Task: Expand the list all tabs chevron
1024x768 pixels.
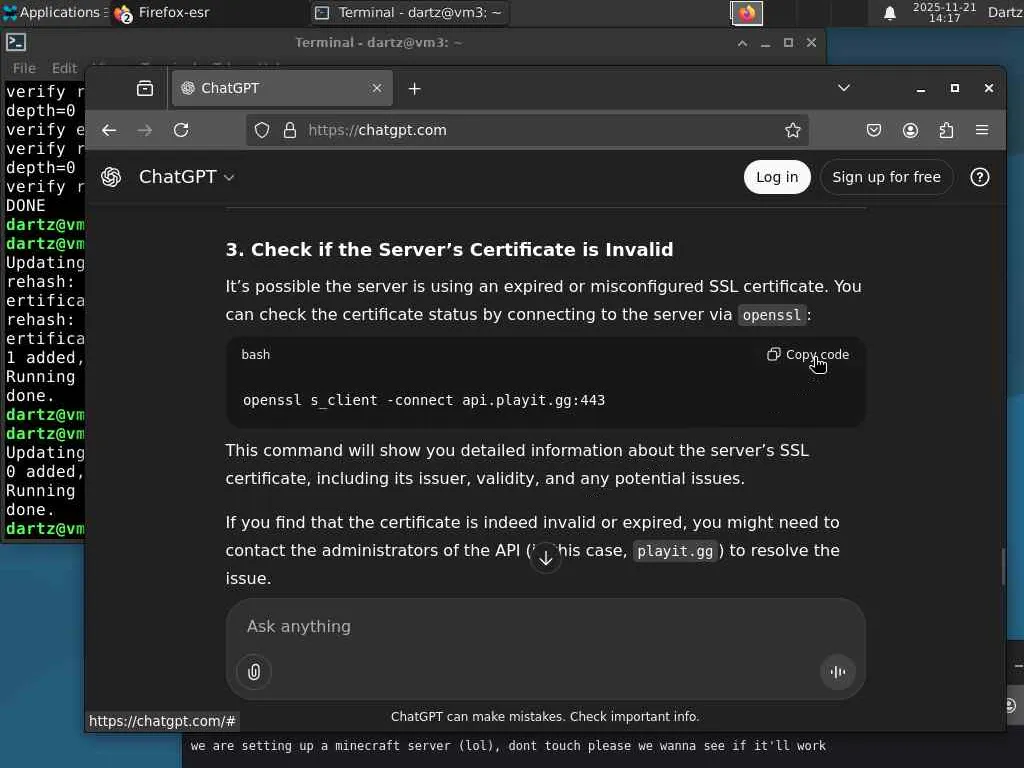Action: 844,88
